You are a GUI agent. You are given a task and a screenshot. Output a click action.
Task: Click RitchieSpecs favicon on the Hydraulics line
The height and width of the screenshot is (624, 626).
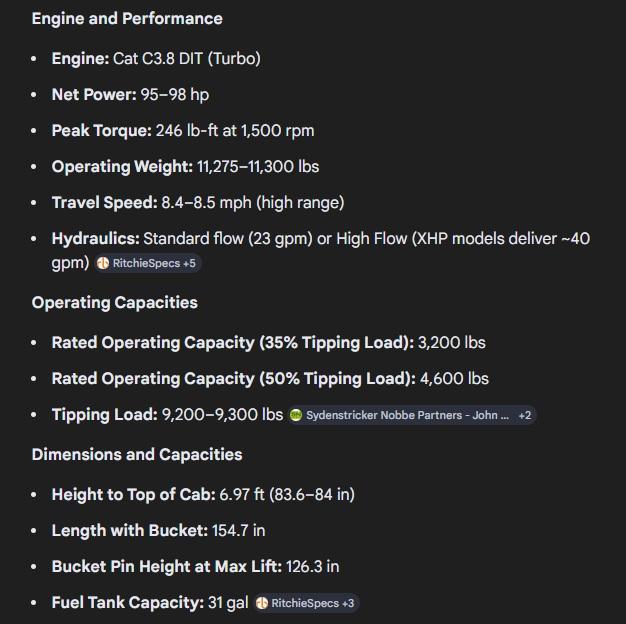point(103,264)
